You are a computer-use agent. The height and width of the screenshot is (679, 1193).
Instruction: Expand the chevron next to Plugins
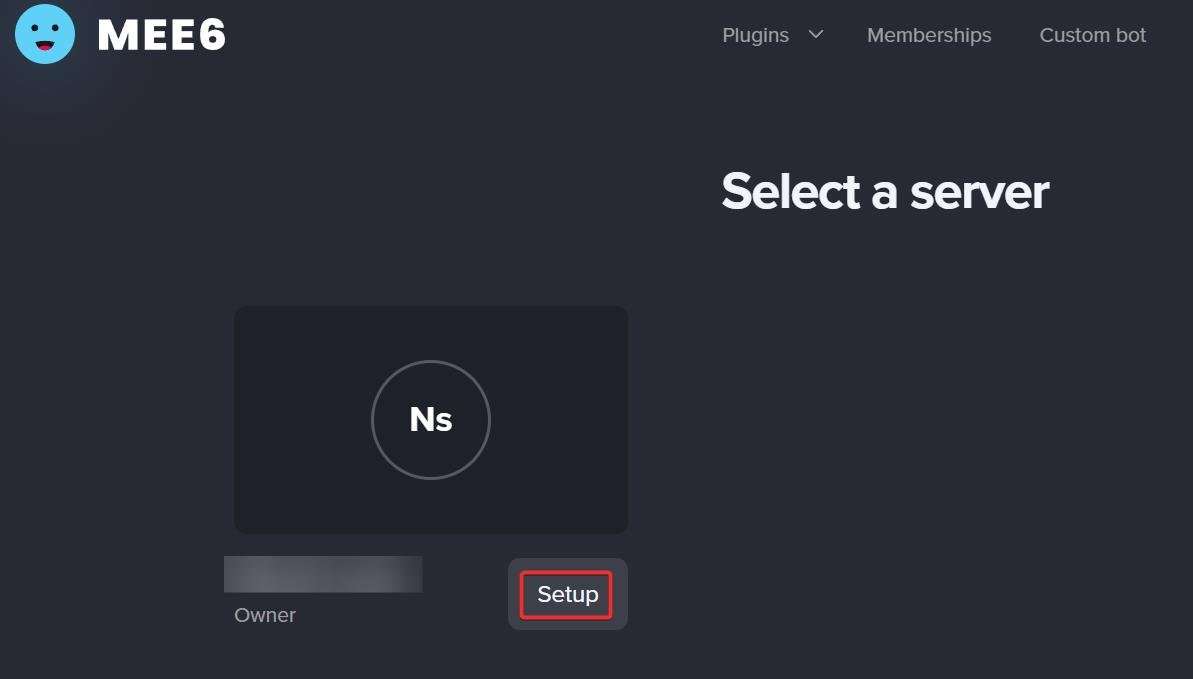816,34
